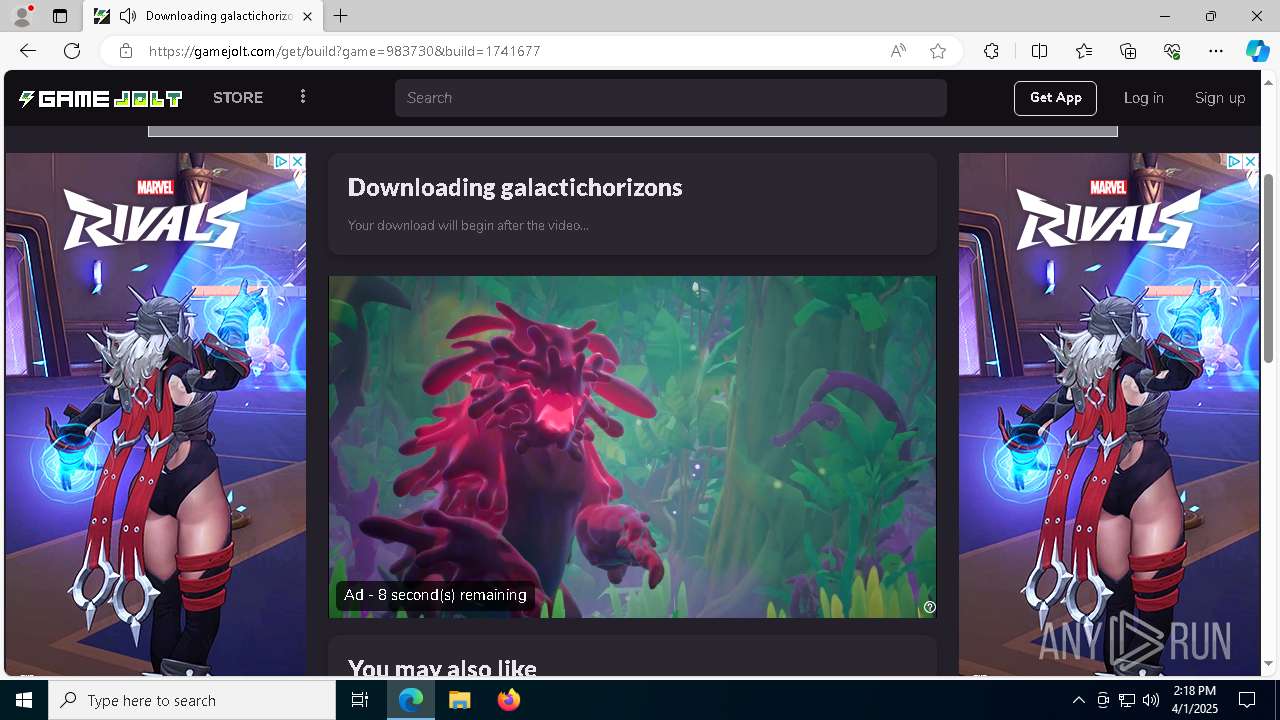Open the notification center icon
The height and width of the screenshot is (720, 1280).
(x=1247, y=700)
